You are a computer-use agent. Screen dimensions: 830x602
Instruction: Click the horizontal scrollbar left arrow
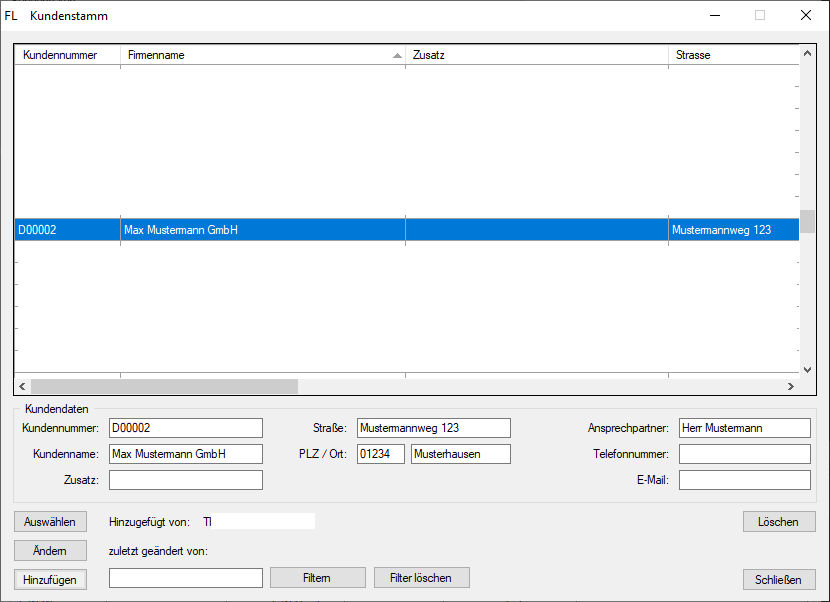(23, 386)
